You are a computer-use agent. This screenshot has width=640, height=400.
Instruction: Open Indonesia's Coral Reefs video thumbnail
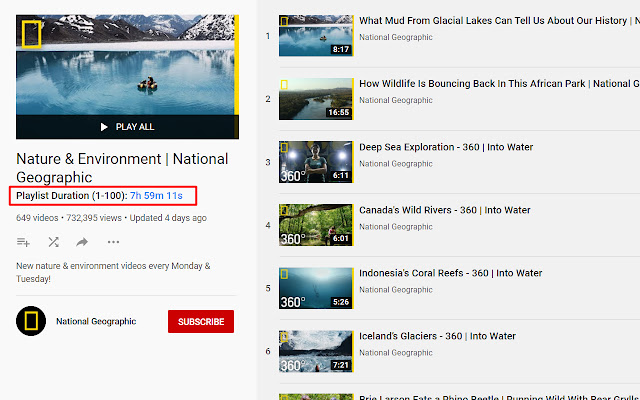(x=316, y=288)
